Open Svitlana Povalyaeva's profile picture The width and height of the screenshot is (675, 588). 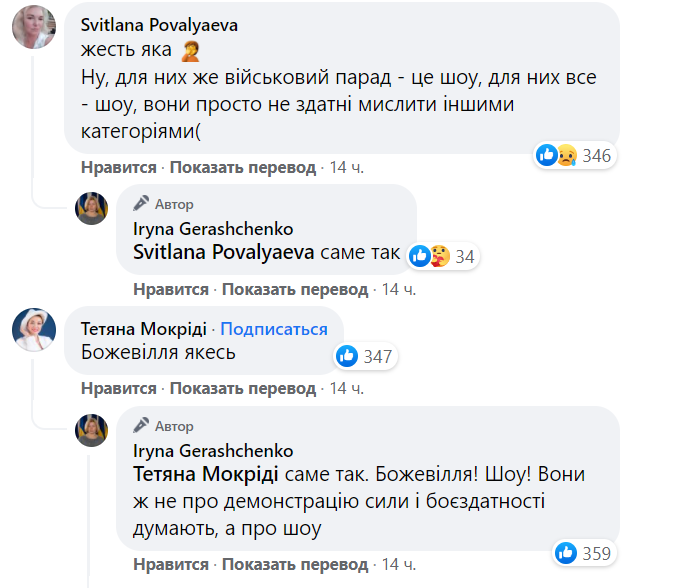click(x=33, y=27)
